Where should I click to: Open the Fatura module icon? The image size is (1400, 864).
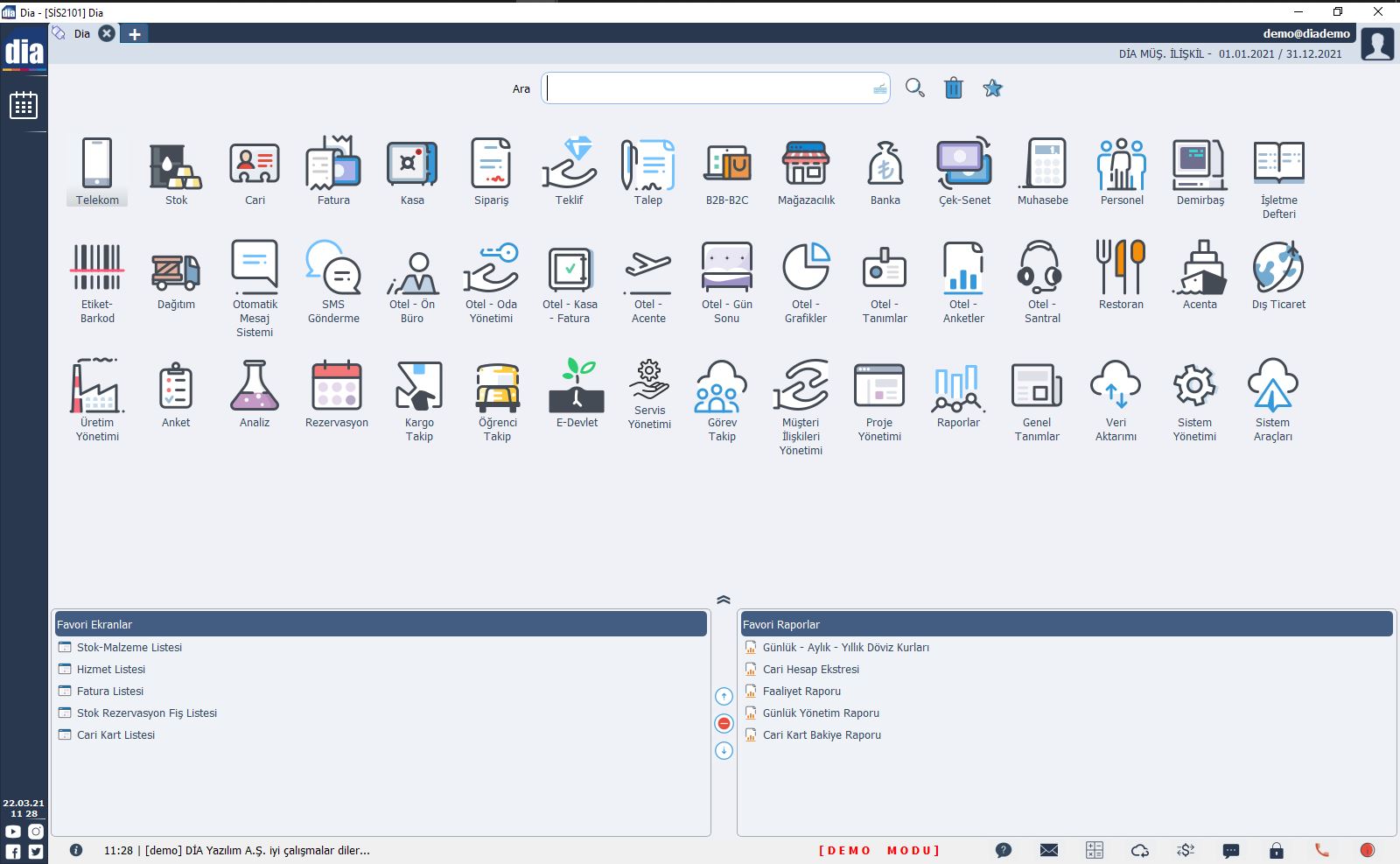[x=333, y=165]
